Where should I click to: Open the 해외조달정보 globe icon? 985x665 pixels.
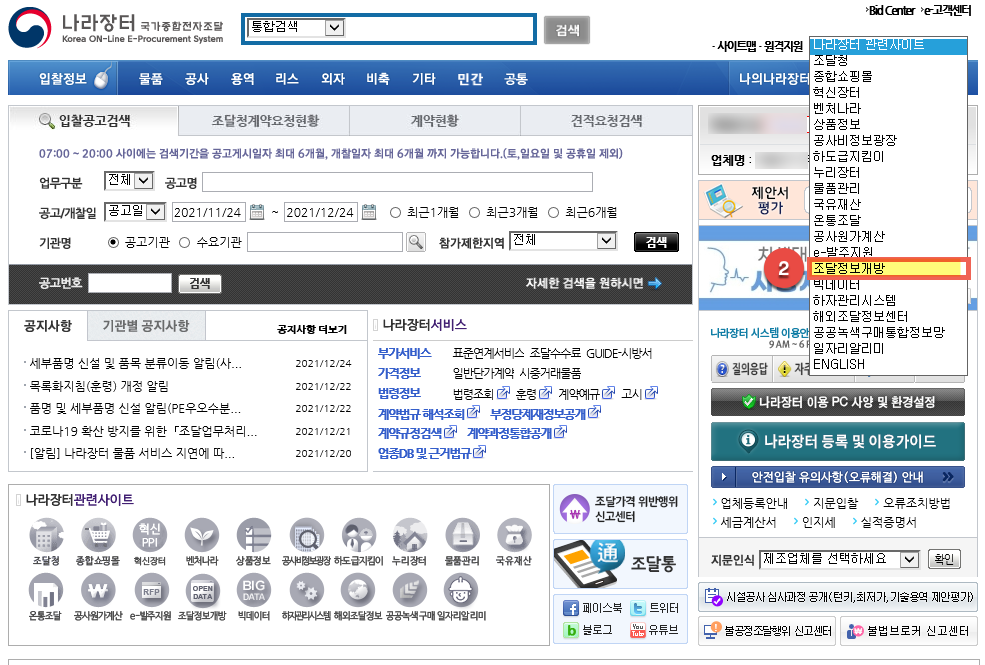(x=358, y=590)
